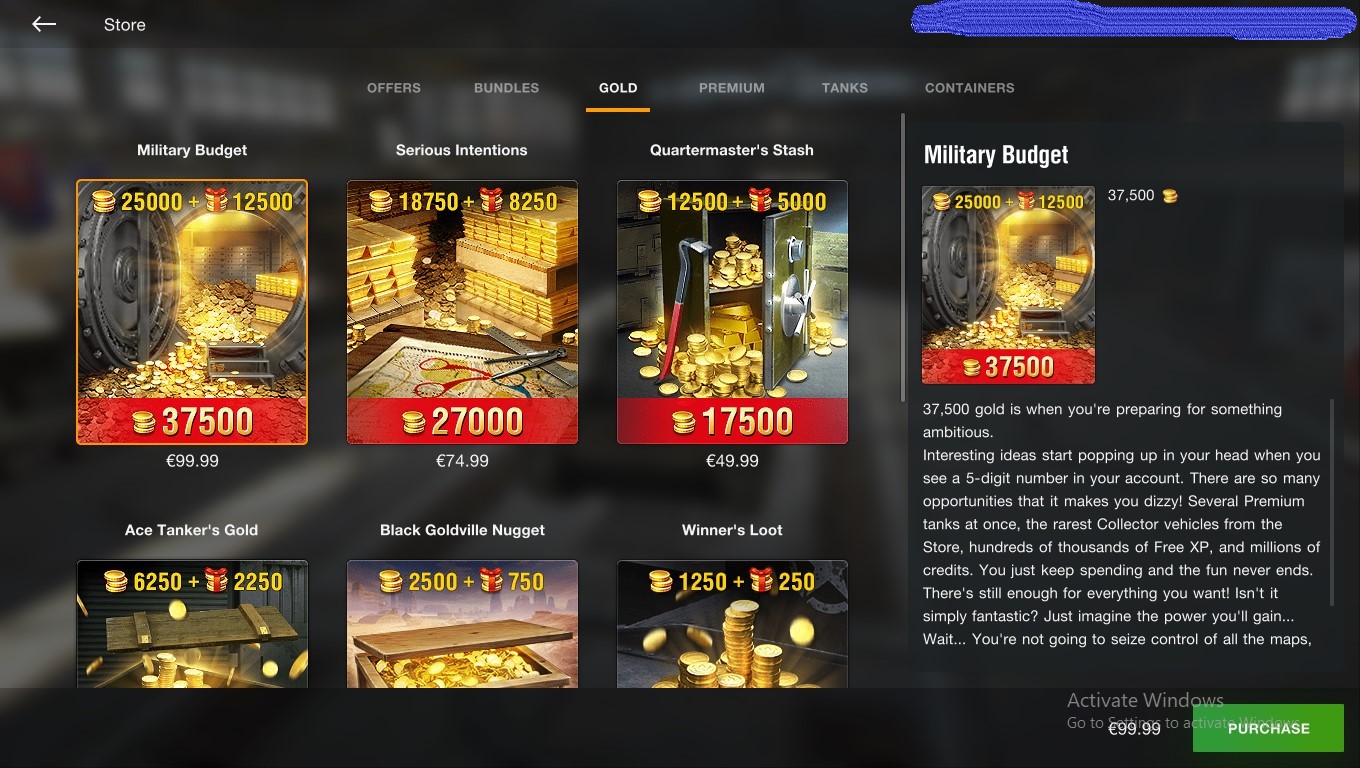Select the Quartermaster's Stash safe pack
The image size is (1360, 768).
732,312
